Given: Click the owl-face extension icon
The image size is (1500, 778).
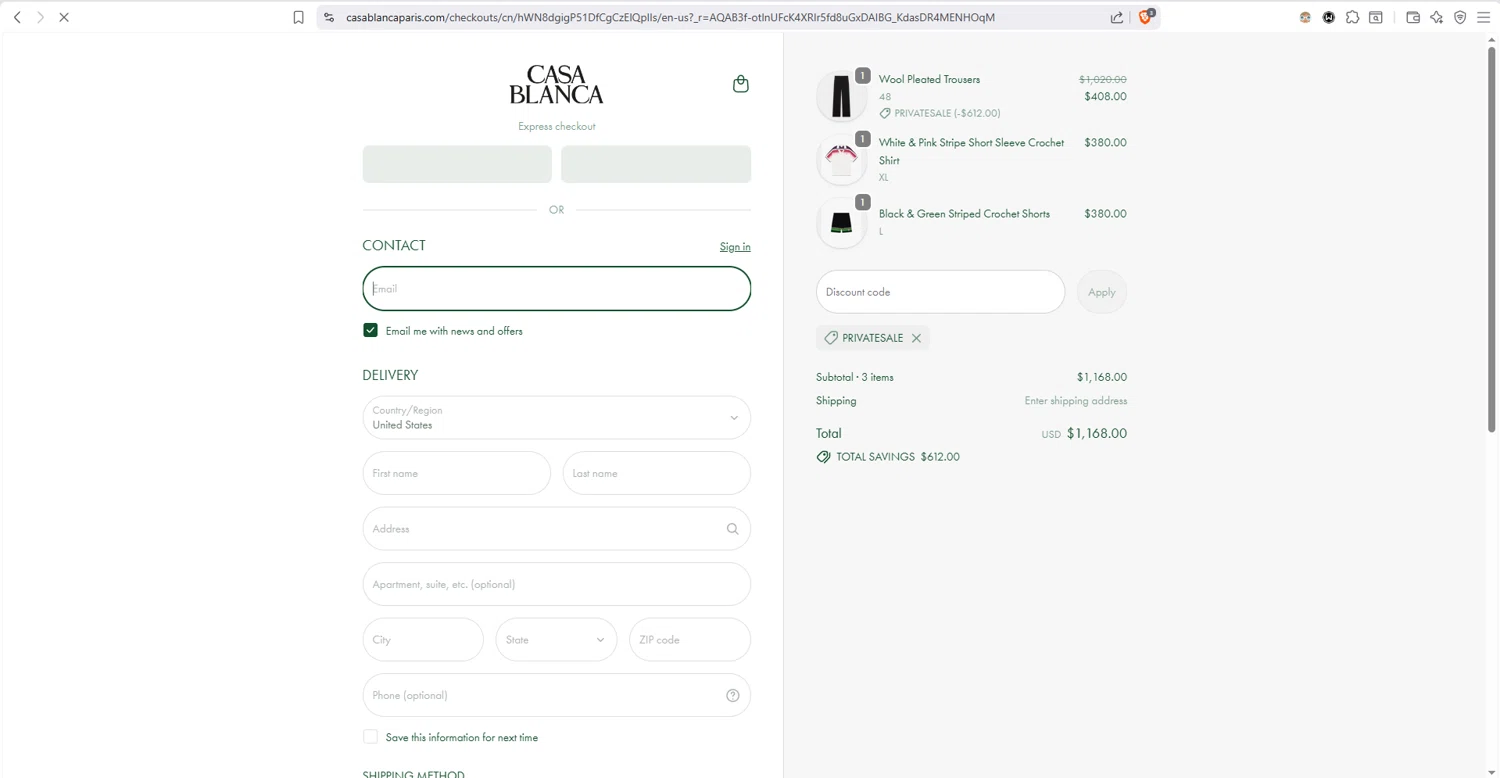Looking at the screenshot, I should (x=1305, y=17).
